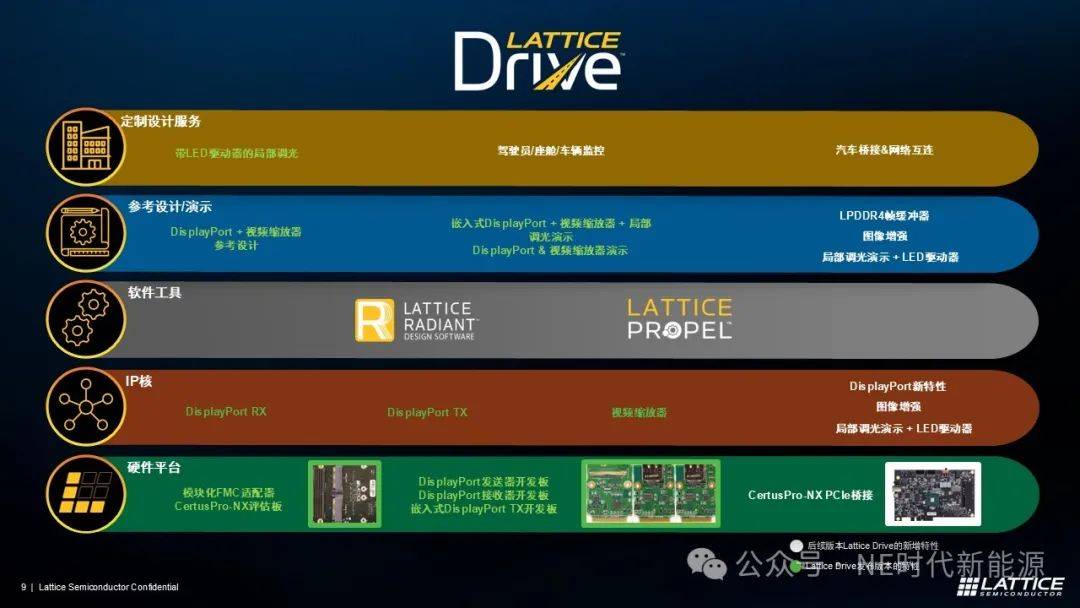Select the white legend dot for future features

(797, 545)
